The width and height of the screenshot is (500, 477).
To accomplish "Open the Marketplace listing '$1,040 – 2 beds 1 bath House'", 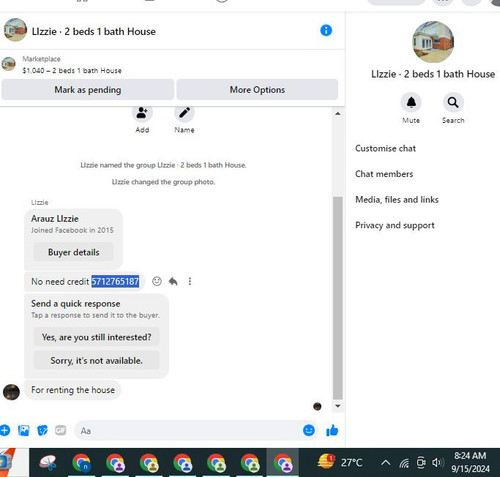I will [x=72, y=70].
